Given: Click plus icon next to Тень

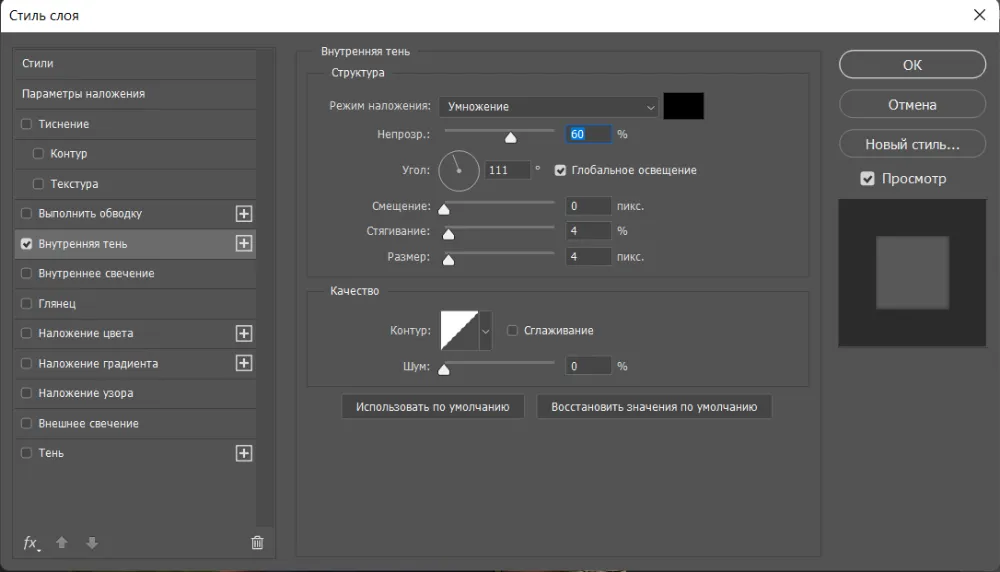Looking at the screenshot, I should pos(243,454).
